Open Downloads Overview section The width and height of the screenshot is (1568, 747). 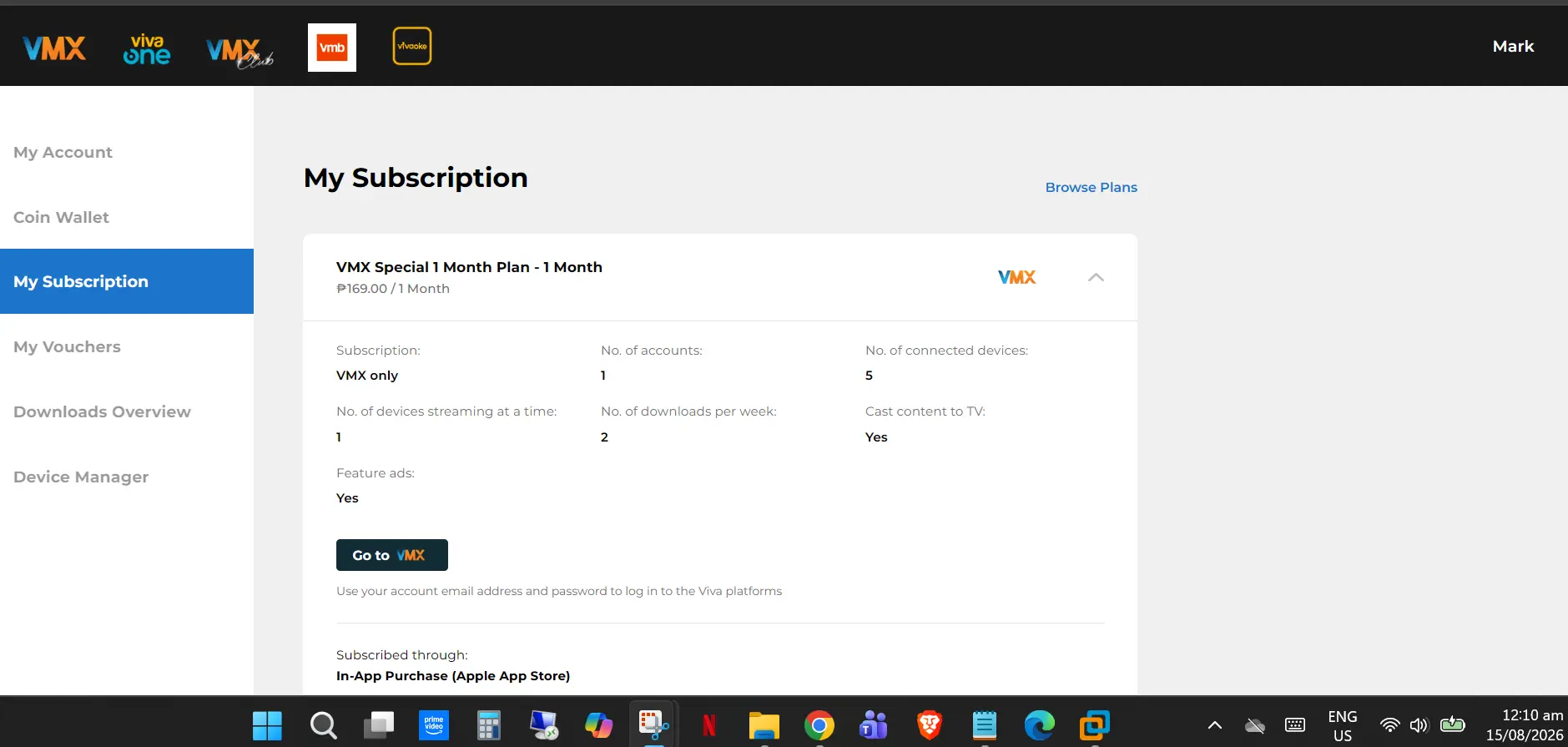127,411
